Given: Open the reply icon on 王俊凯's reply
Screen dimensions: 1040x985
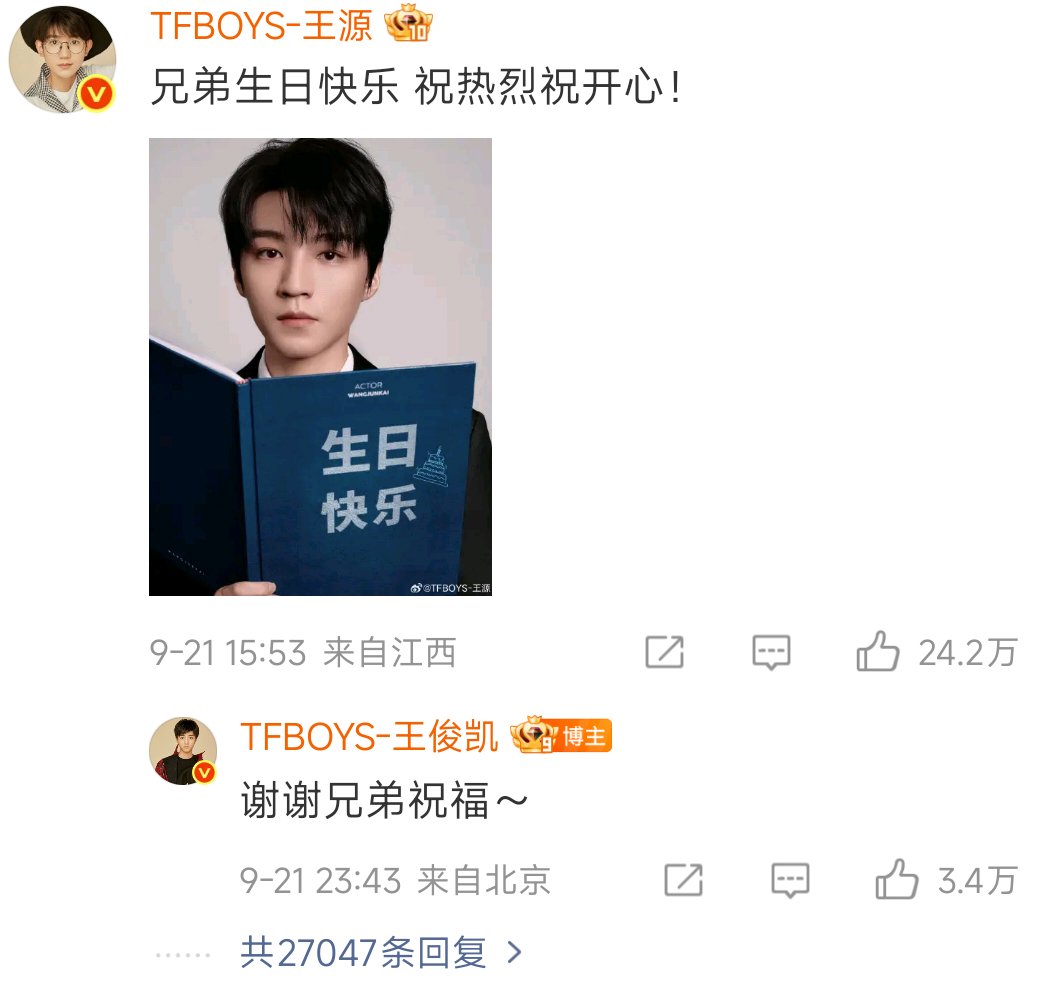Looking at the screenshot, I should [x=790, y=880].
